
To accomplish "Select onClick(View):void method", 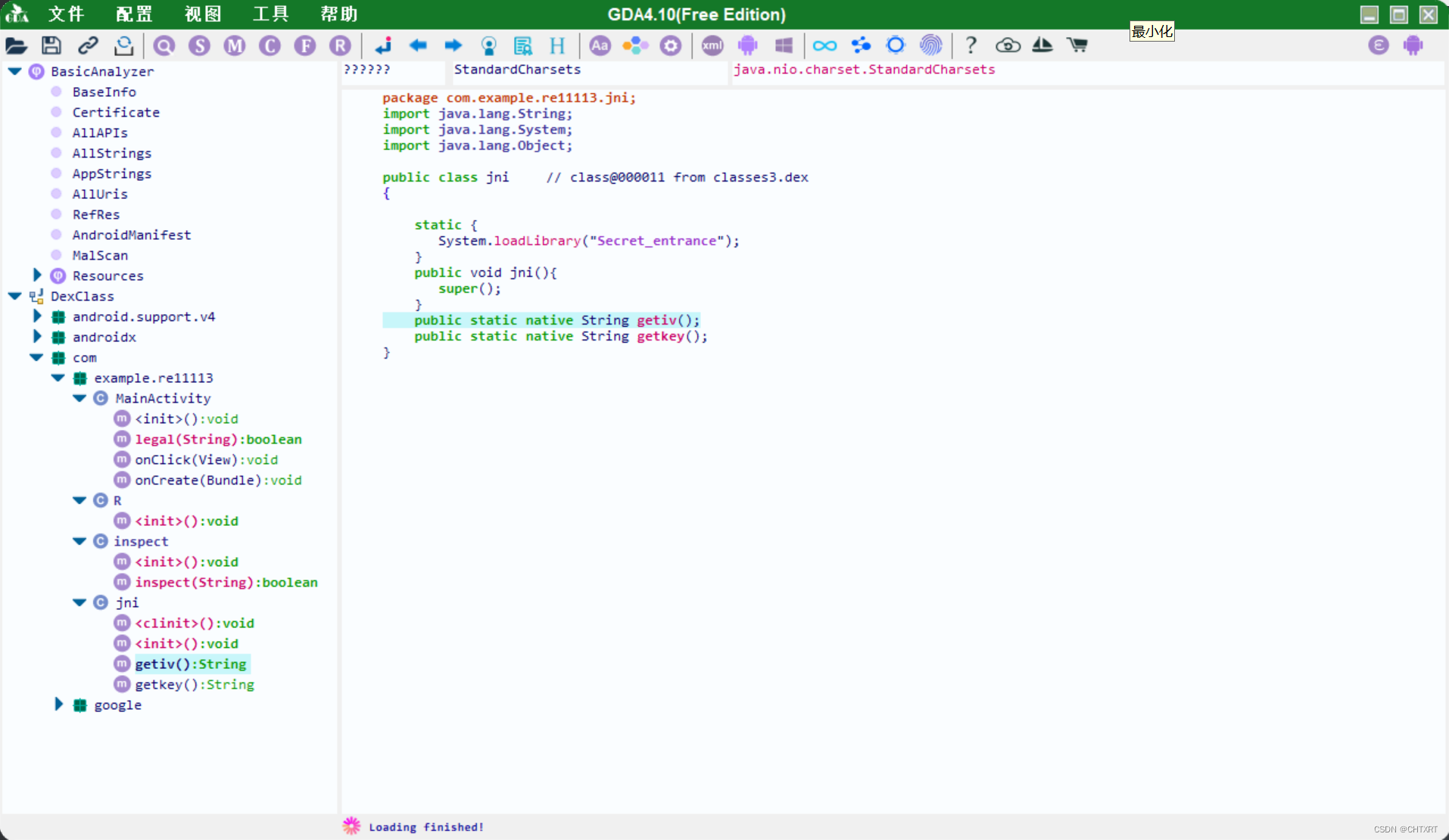I will 206,459.
